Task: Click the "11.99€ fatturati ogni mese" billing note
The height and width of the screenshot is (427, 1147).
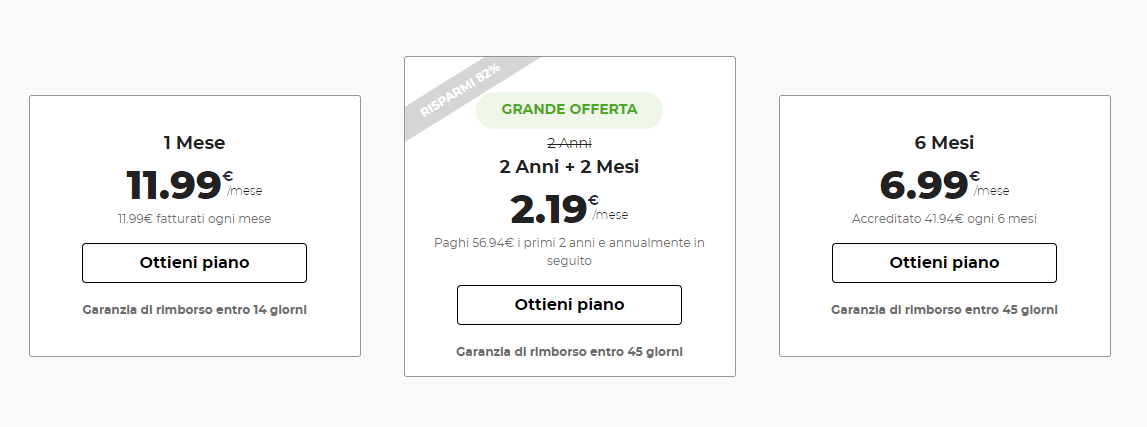Action: coord(194,218)
